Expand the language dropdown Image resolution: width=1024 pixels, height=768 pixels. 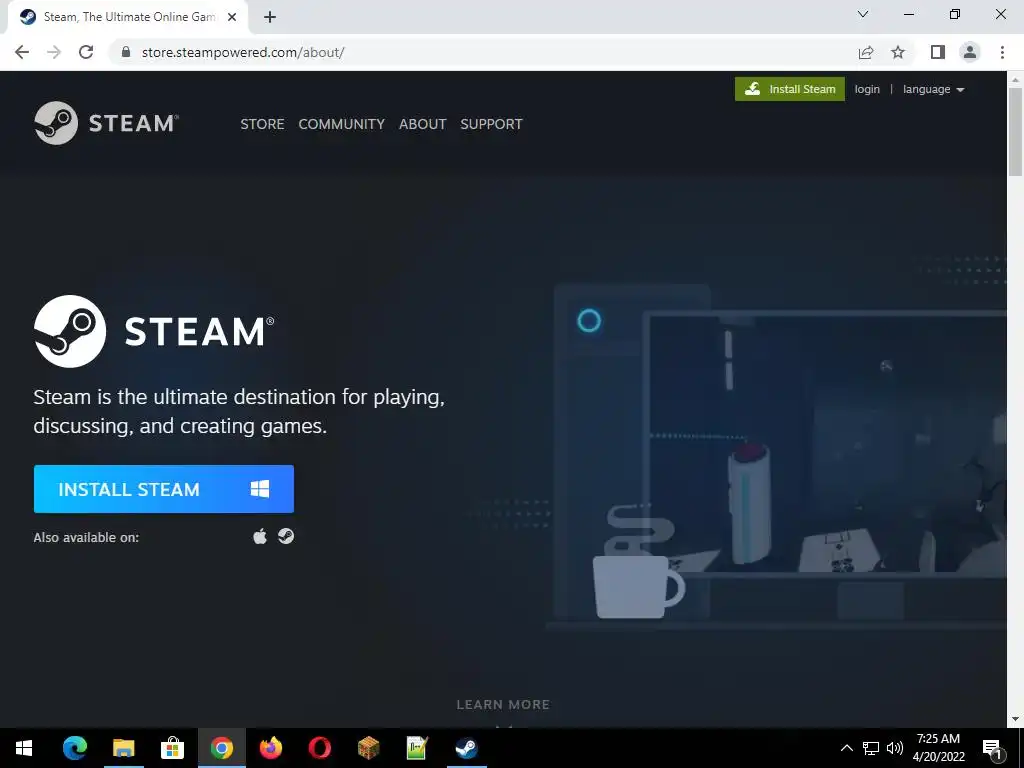pos(933,89)
